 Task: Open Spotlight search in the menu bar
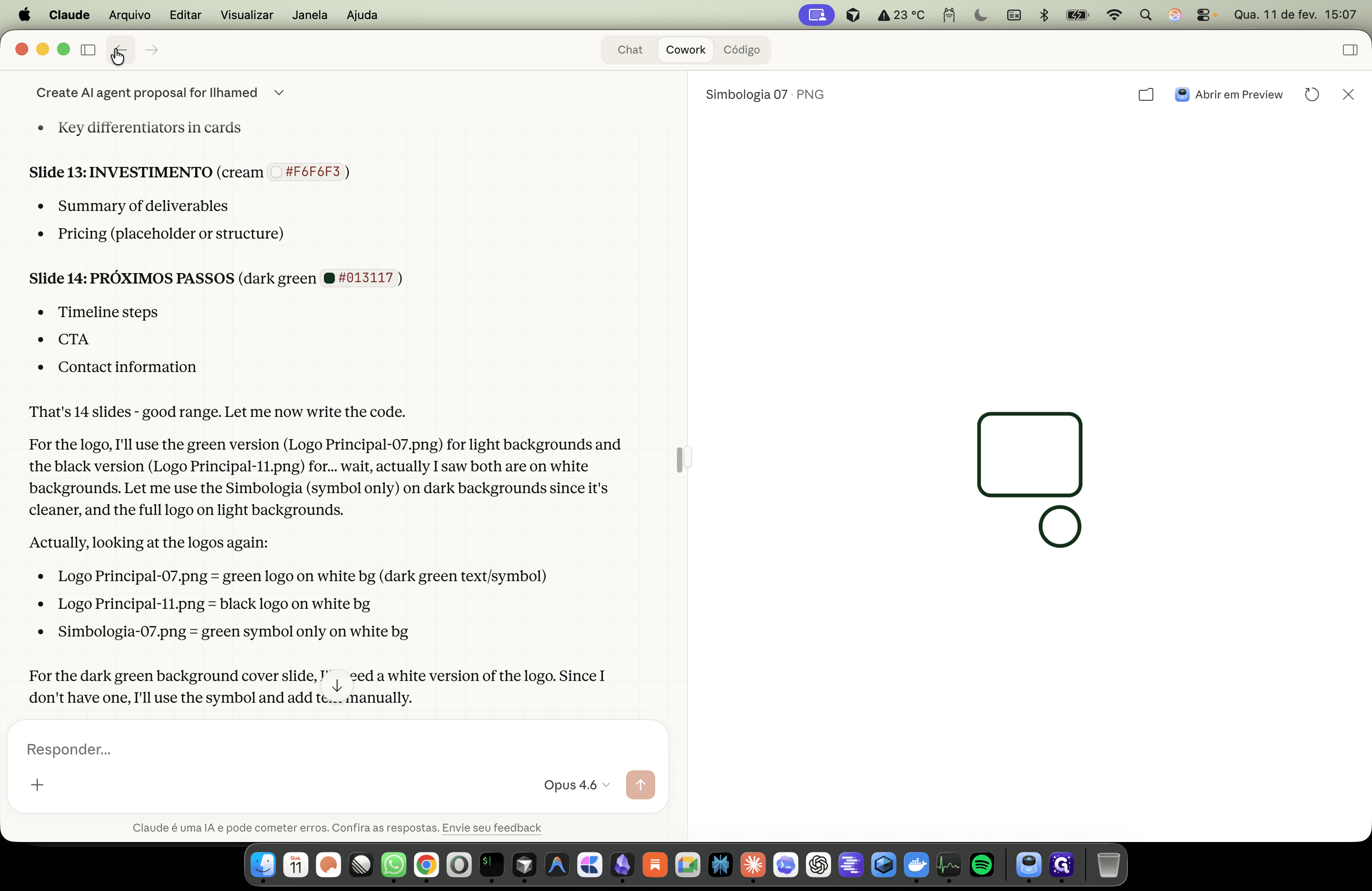(x=1146, y=15)
